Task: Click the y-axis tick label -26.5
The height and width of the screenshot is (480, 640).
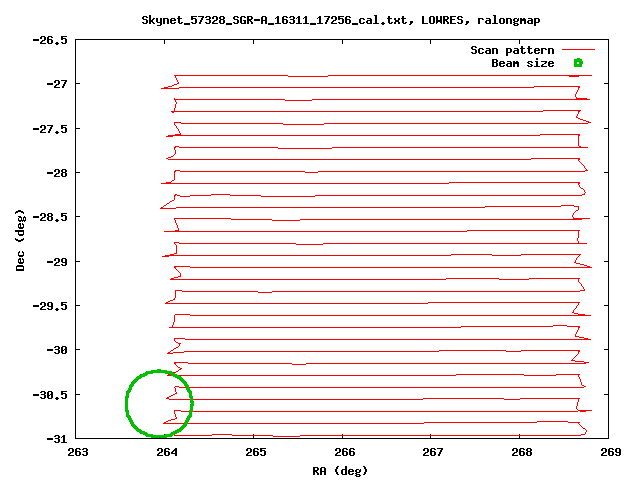Action: click(48, 40)
